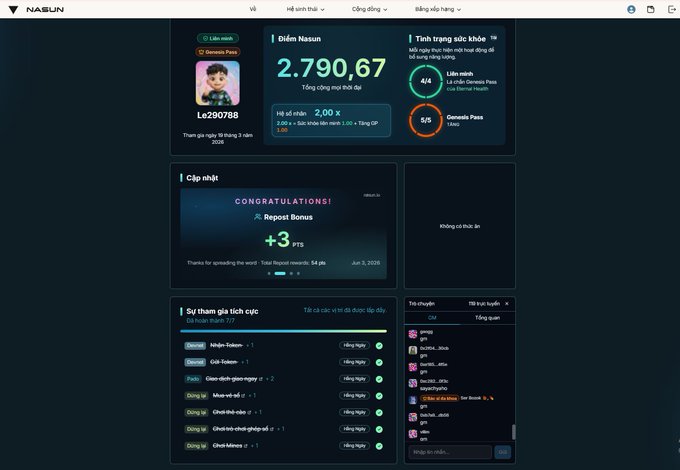Switch to the GM chat tab
Screen dimensions: 680x470
click(x=432, y=318)
